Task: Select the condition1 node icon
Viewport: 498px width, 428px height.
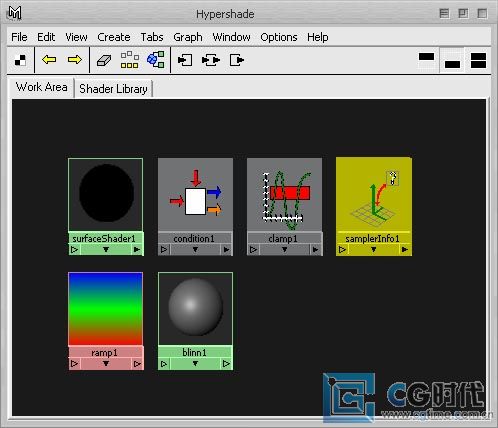Action: tap(195, 195)
